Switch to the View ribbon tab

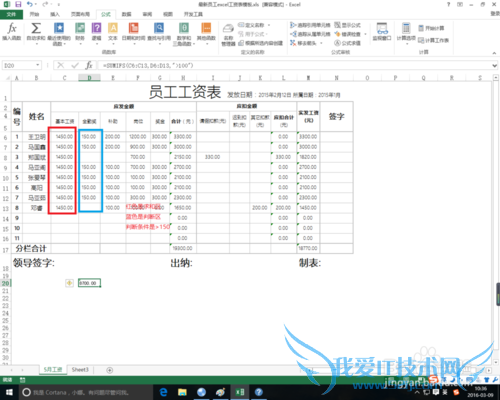click(168, 14)
